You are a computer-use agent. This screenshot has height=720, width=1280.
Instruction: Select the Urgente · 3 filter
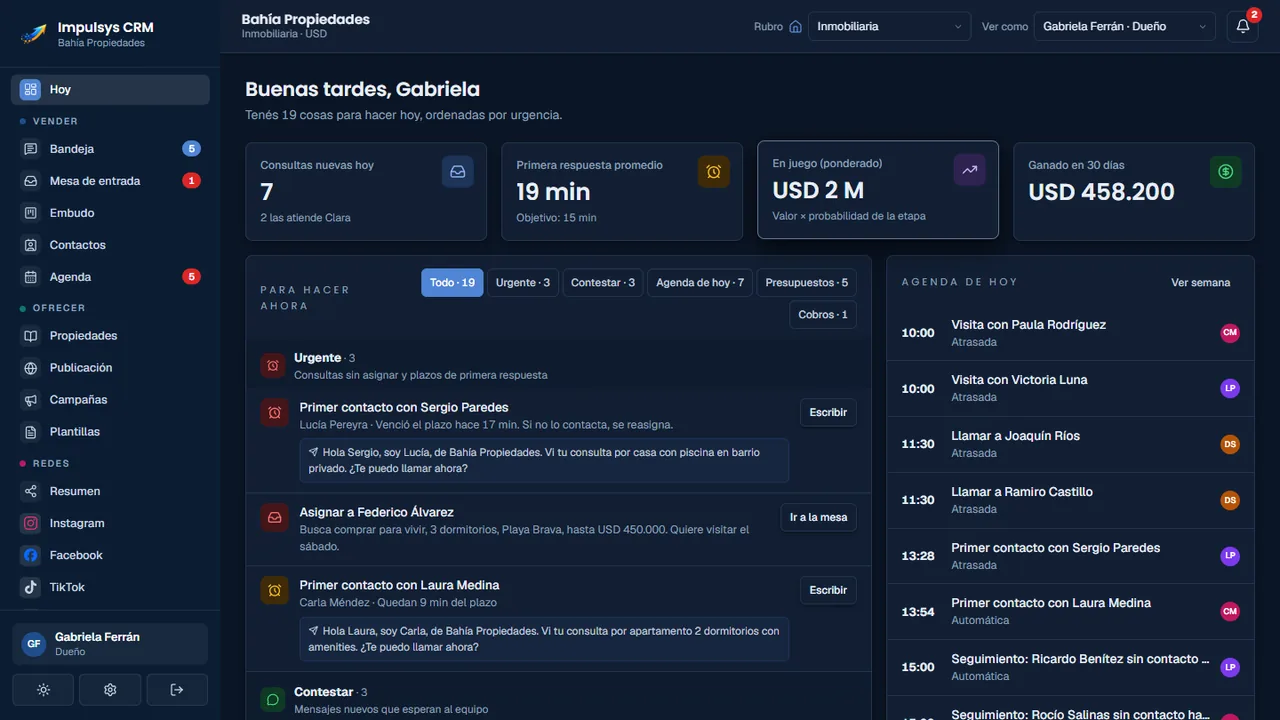coord(523,283)
